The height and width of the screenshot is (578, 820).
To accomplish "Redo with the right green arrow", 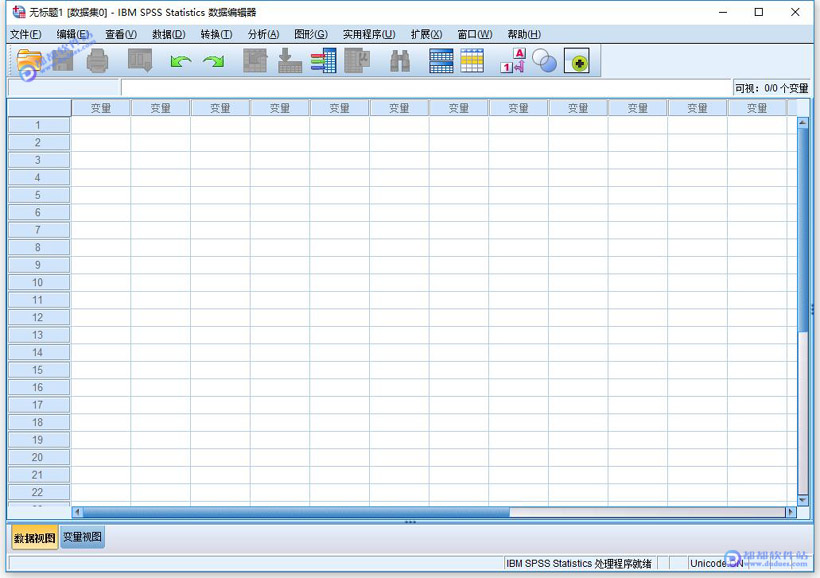I will click(214, 61).
